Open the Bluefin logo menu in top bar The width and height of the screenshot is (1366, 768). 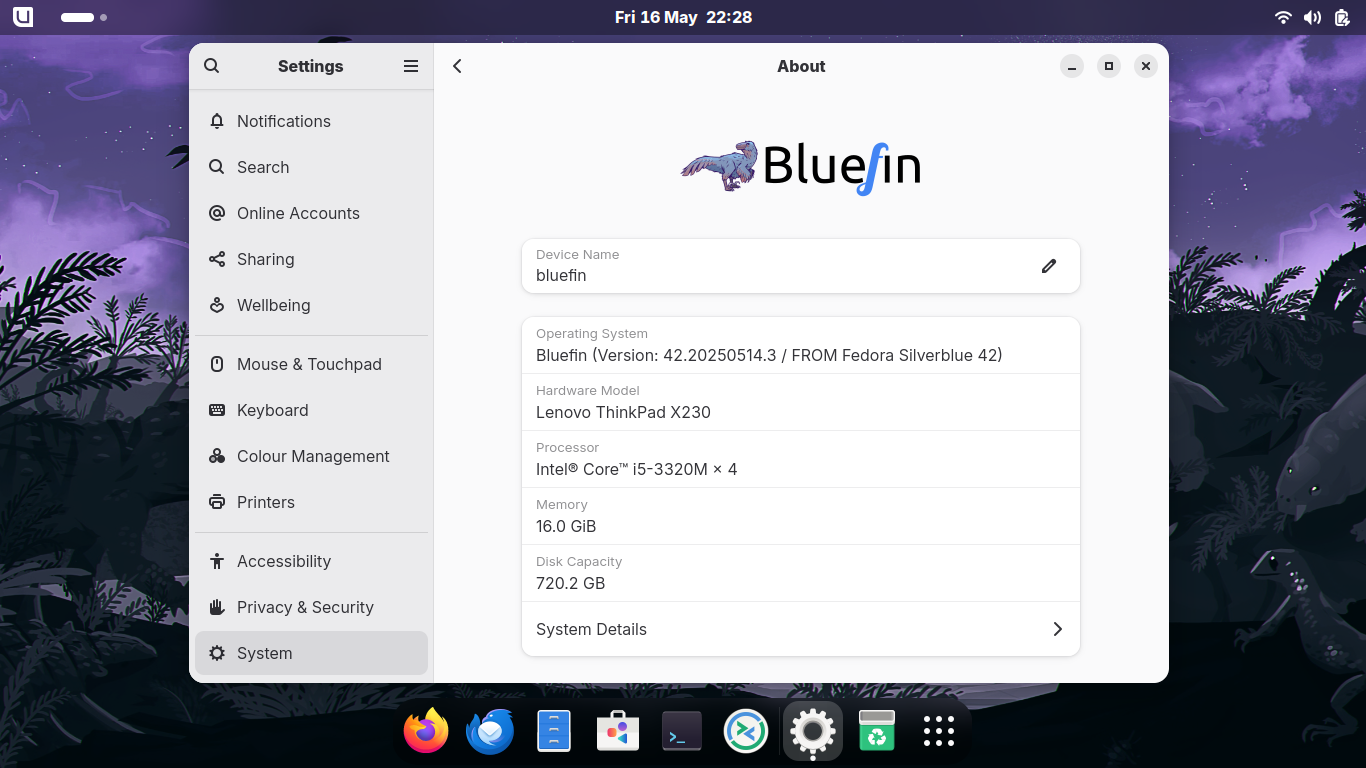point(23,17)
